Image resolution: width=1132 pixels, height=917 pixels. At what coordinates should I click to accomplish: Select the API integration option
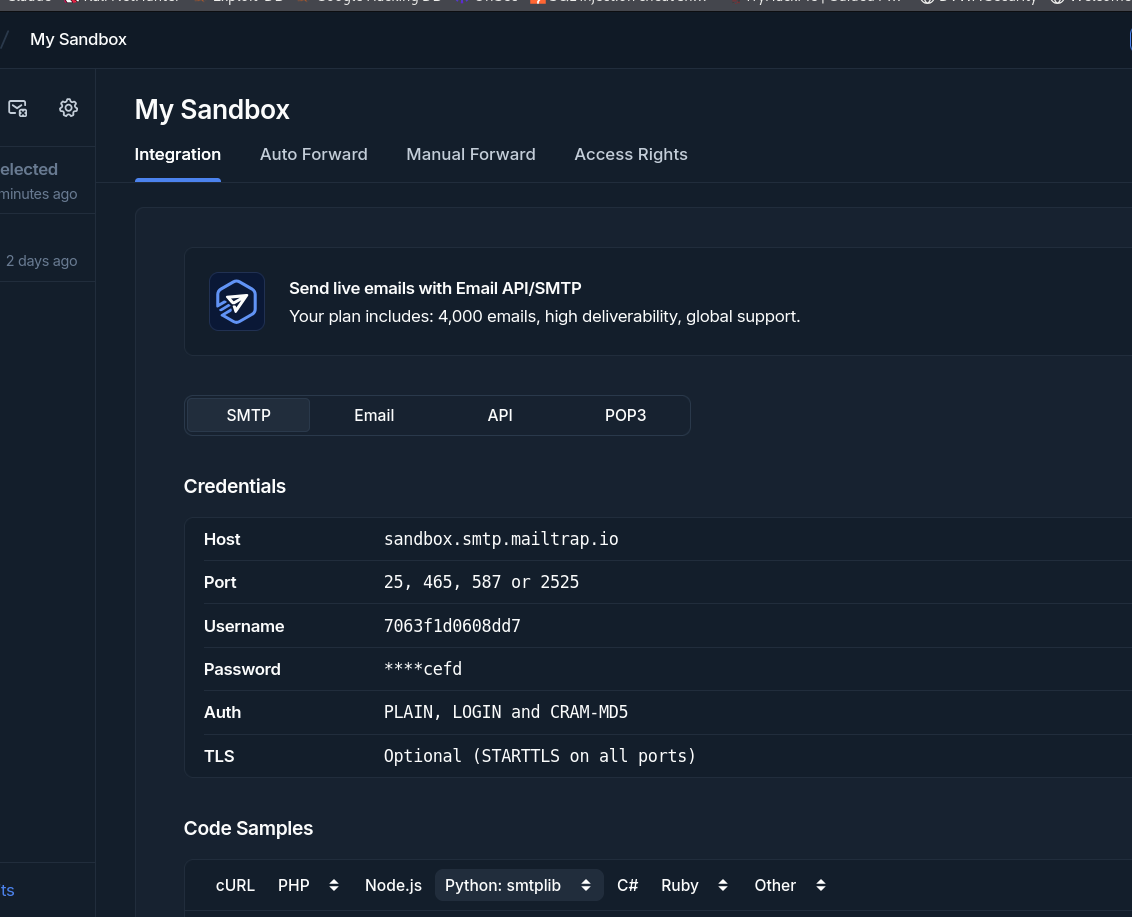point(500,415)
